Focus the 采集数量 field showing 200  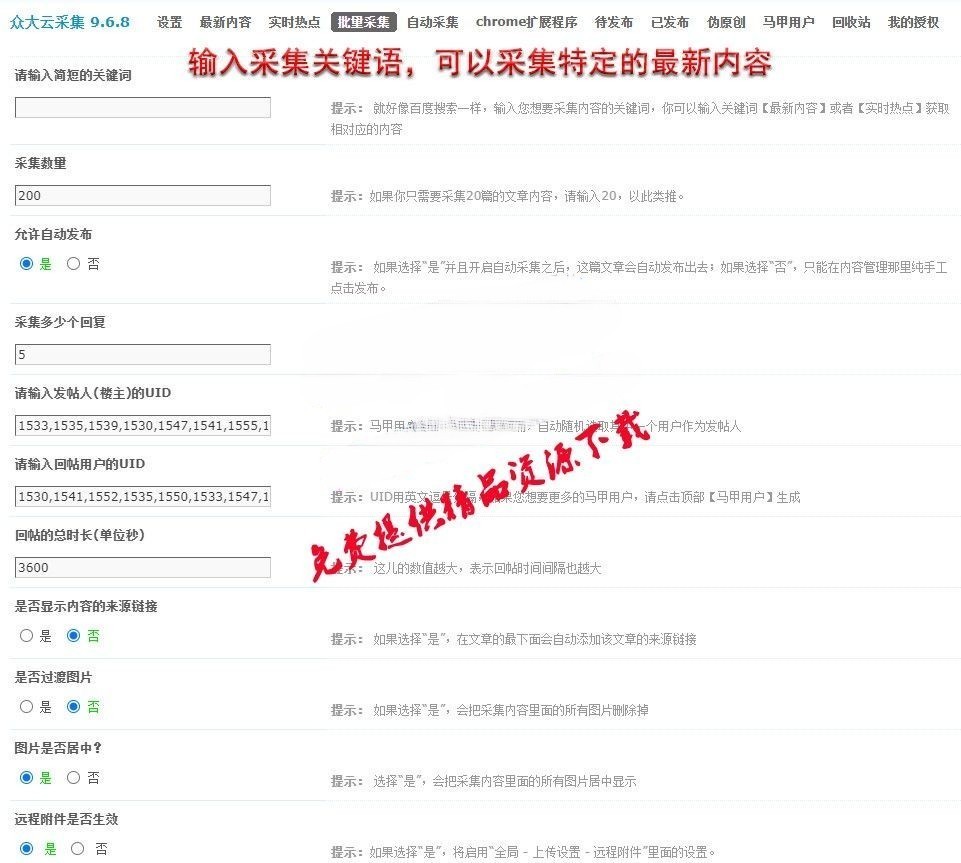point(143,196)
